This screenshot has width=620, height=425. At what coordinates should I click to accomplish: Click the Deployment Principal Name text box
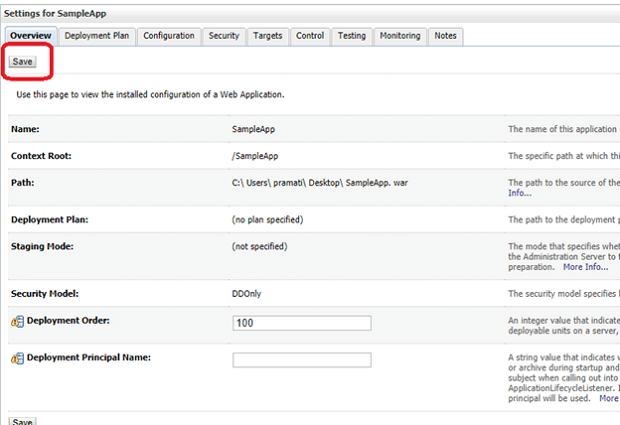click(301, 360)
